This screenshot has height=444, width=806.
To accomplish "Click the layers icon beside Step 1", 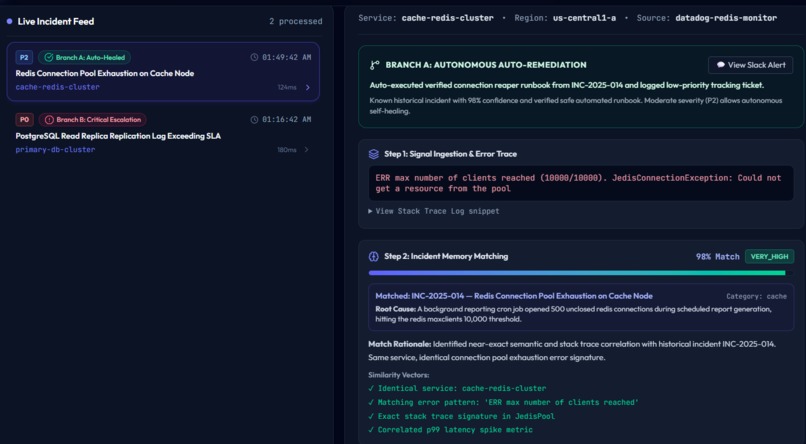I will [x=374, y=154].
